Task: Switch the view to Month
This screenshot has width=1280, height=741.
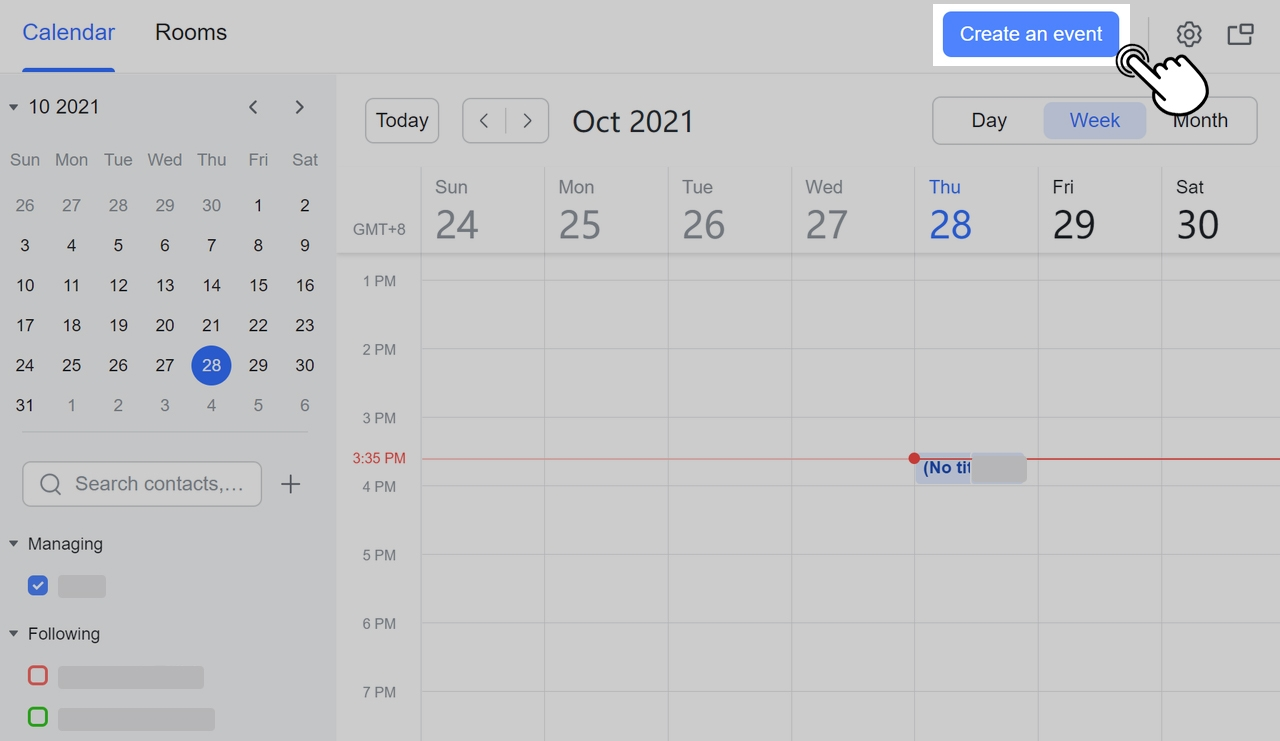Action: pyautogui.click(x=1200, y=120)
